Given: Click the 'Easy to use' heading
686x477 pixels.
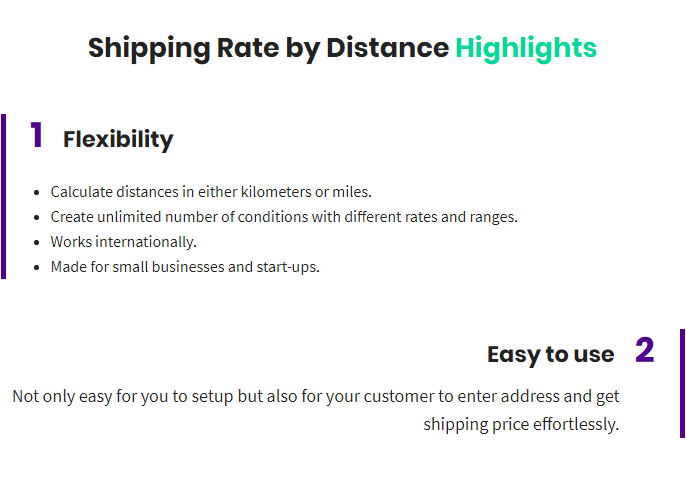Looking at the screenshot, I should (x=550, y=354).
